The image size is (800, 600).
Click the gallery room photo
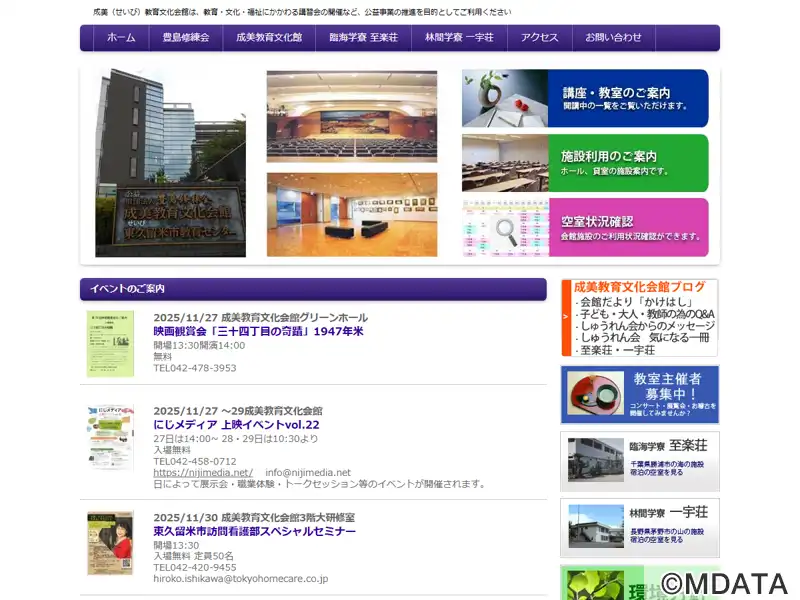click(x=351, y=214)
